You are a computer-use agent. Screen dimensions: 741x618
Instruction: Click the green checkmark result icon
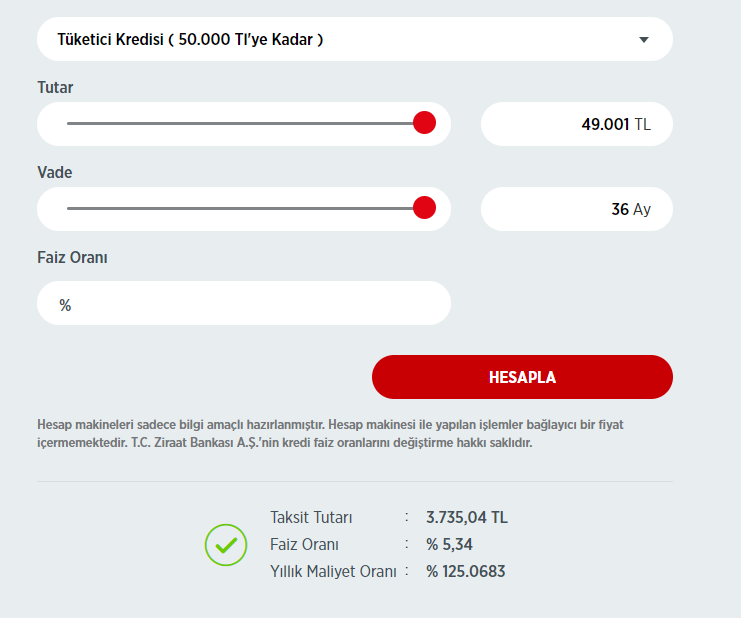pyautogui.click(x=226, y=545)
